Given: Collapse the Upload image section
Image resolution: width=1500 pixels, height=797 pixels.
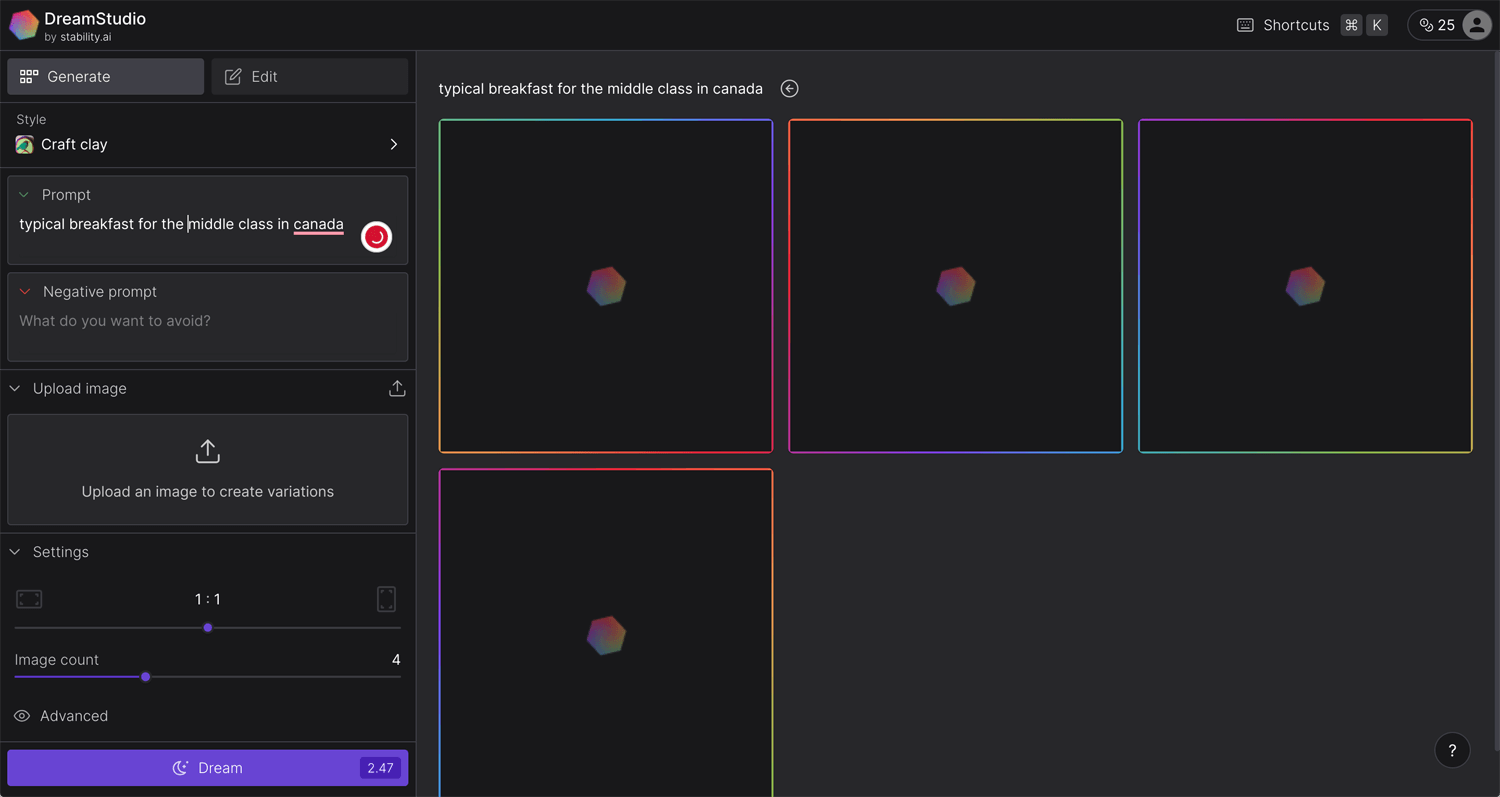Looking at the screenshot, I should point(15,389).
